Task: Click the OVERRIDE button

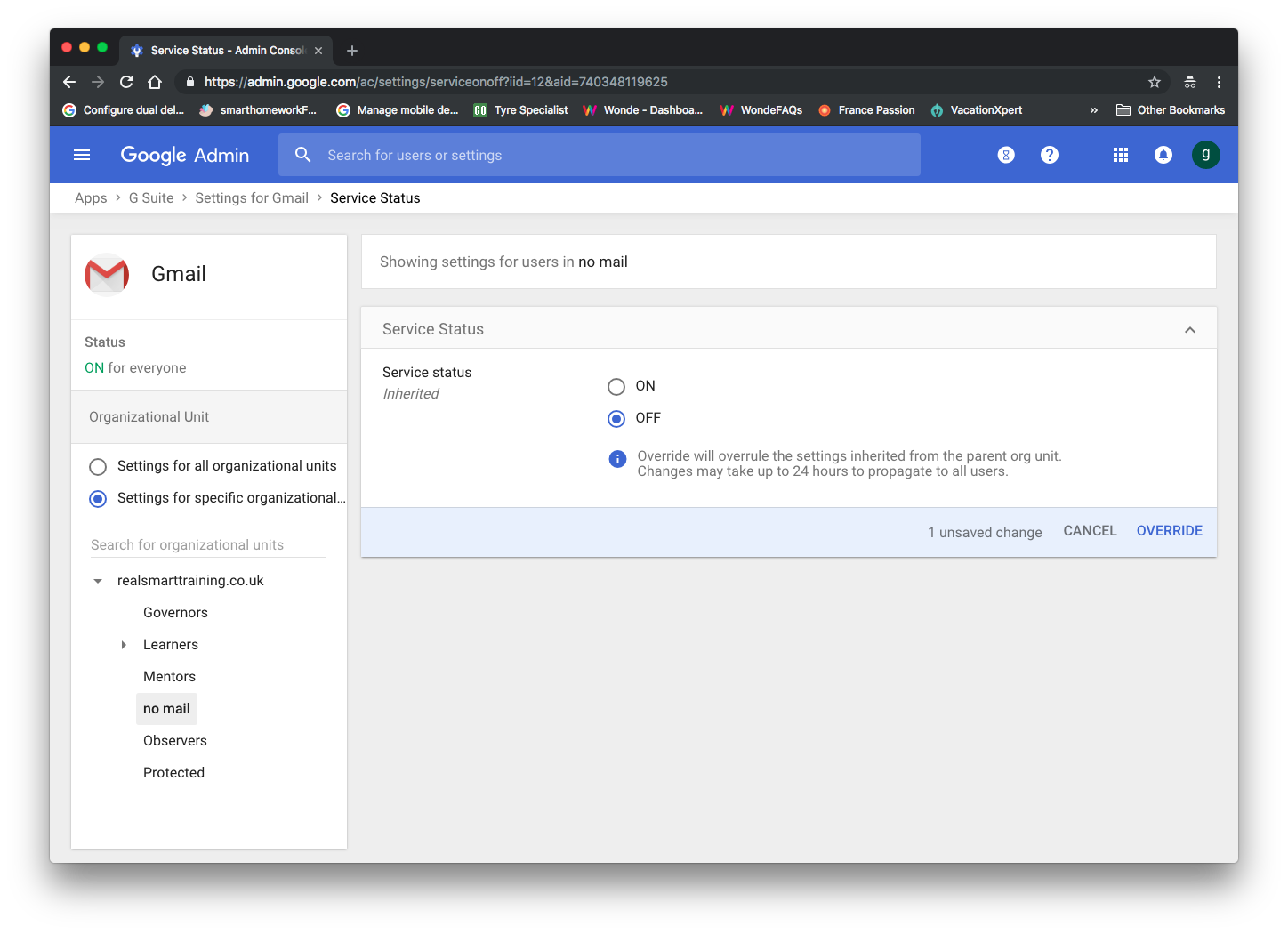Action: tap(1169, 531)
